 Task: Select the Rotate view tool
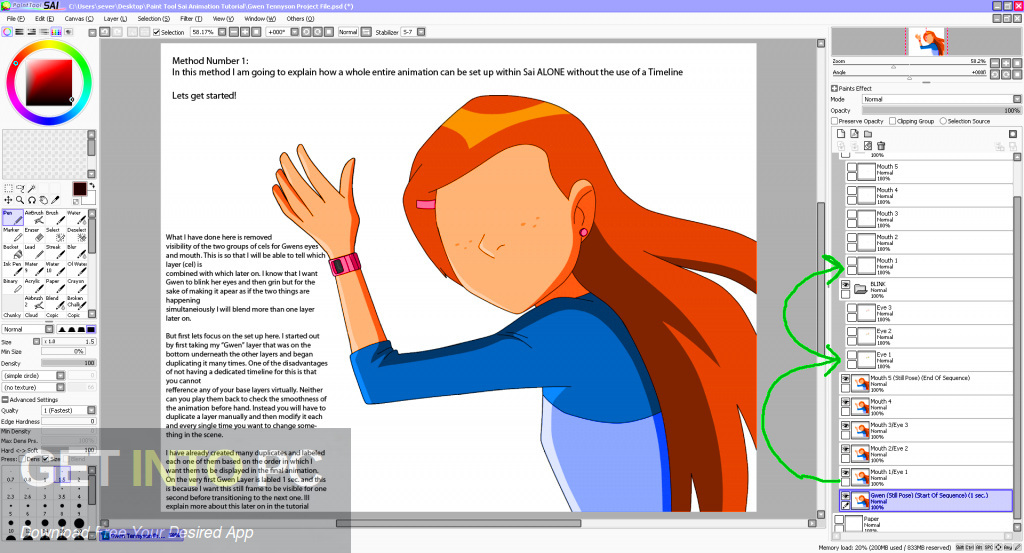(31, 200)
